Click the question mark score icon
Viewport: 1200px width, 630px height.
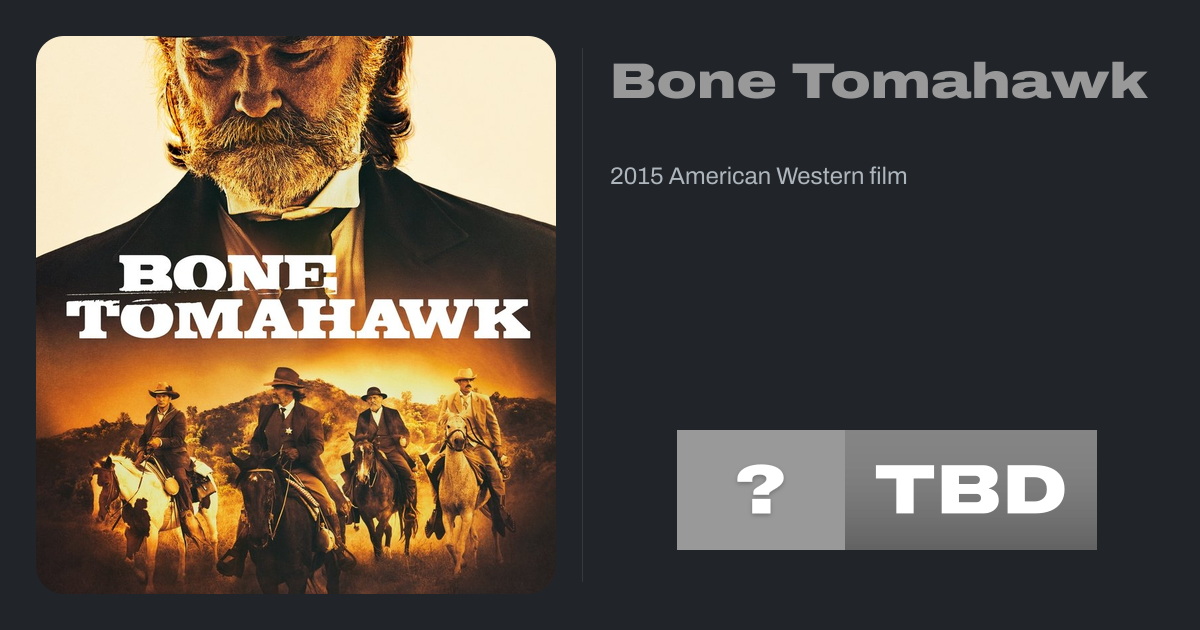point(761,490)
